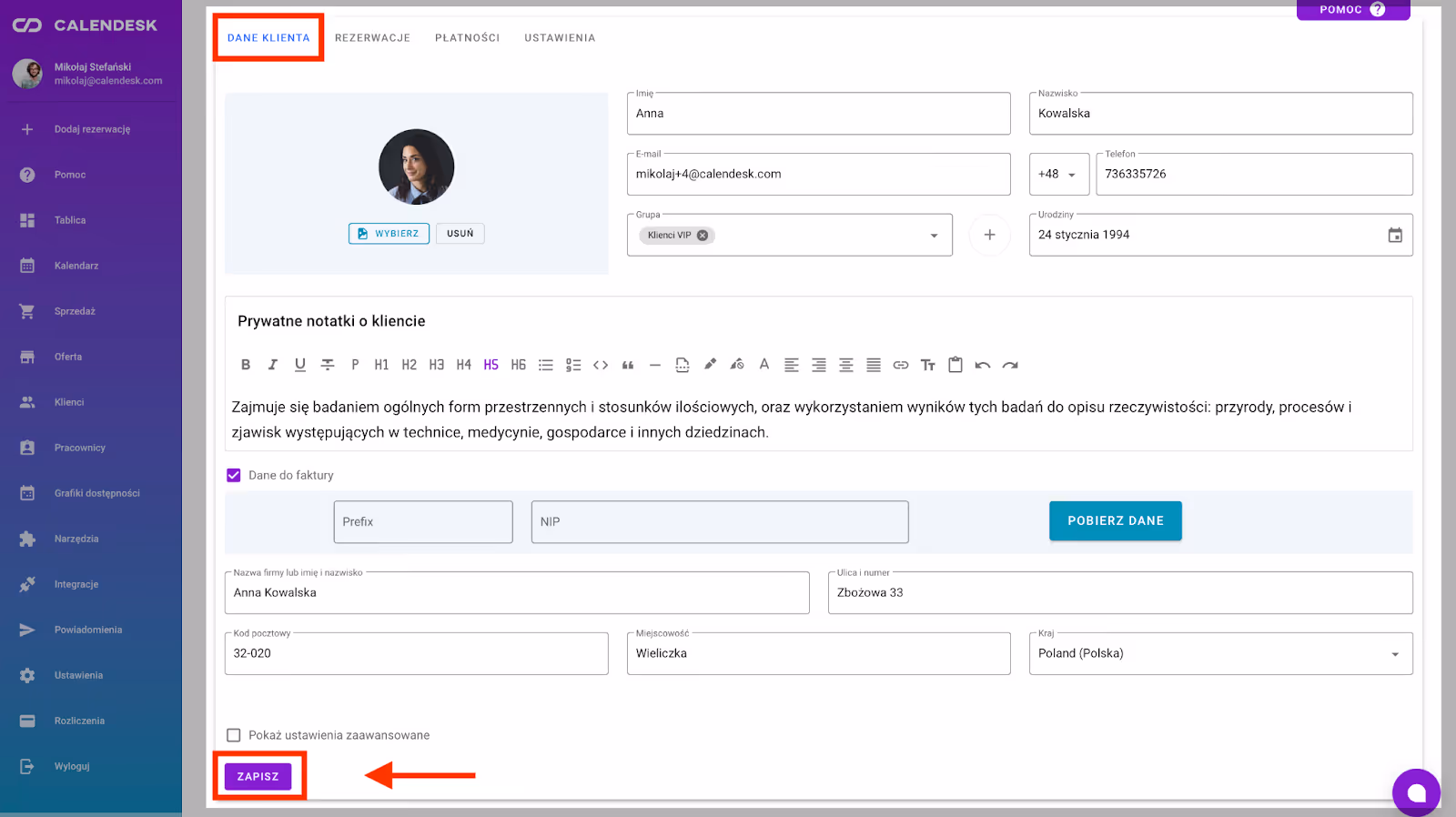
Task: Undo last change in notes editor
Action: tap(983, 365)
